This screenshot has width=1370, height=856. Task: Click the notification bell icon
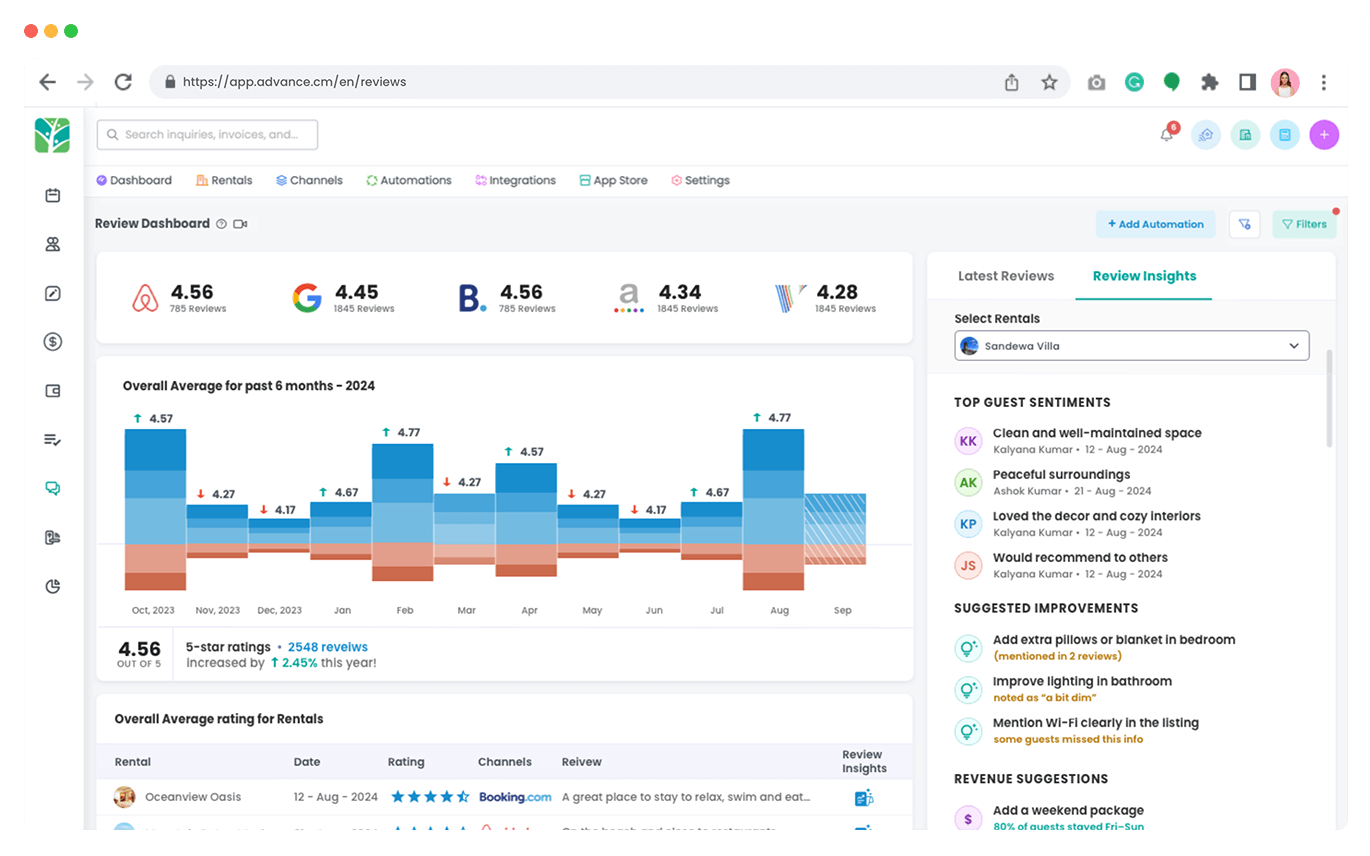[x=1166, y=135]
